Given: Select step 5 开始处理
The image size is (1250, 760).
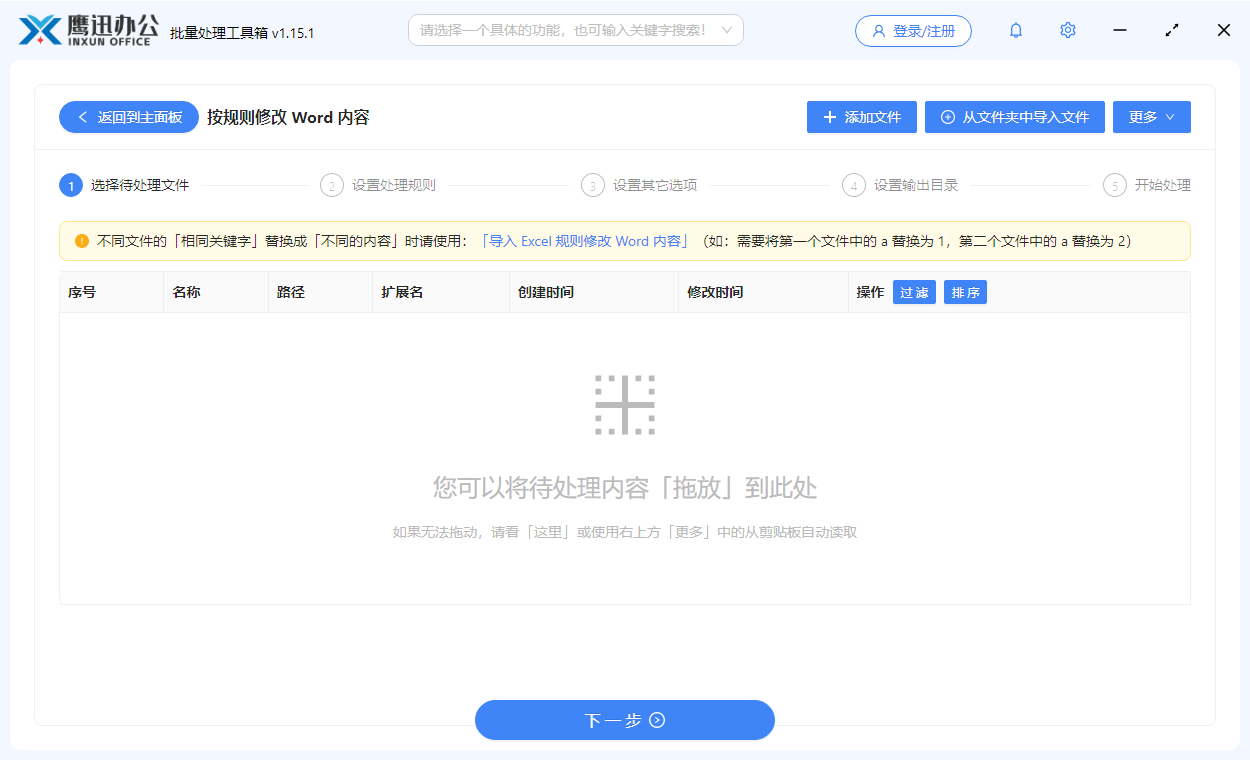Looking at the screenshot, I should [x=1147, y=185].
